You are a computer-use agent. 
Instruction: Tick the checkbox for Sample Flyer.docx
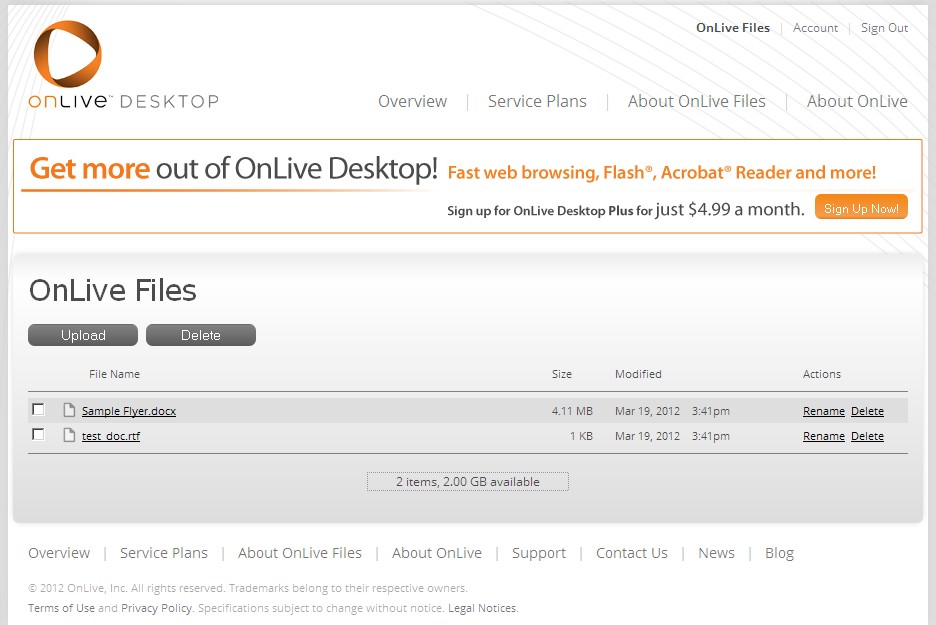[x=38, y=410]
